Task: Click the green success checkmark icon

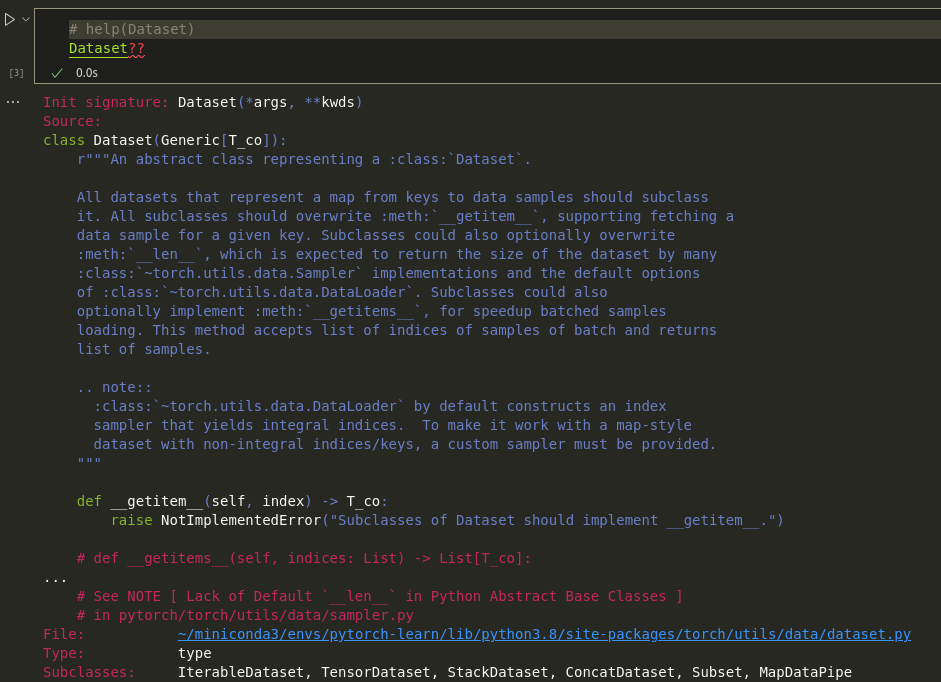Action: [x=57, y=73]
